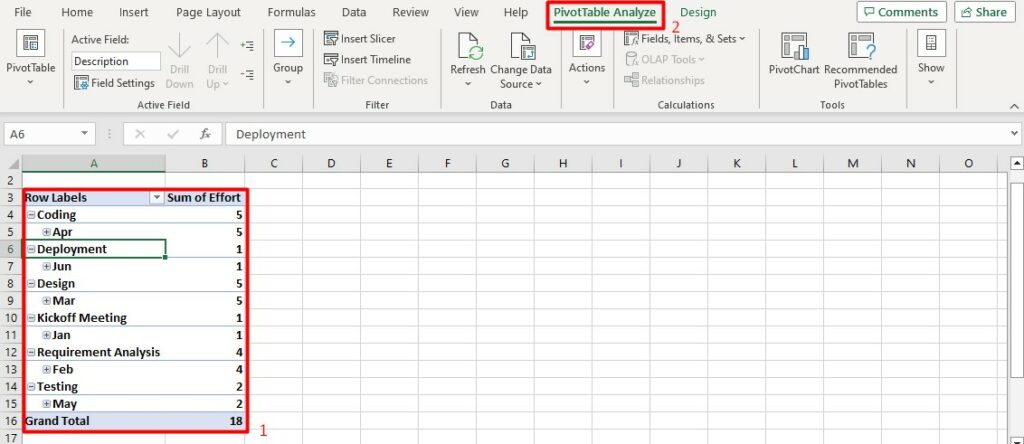Select the Sum of Effort header cell

205,198
